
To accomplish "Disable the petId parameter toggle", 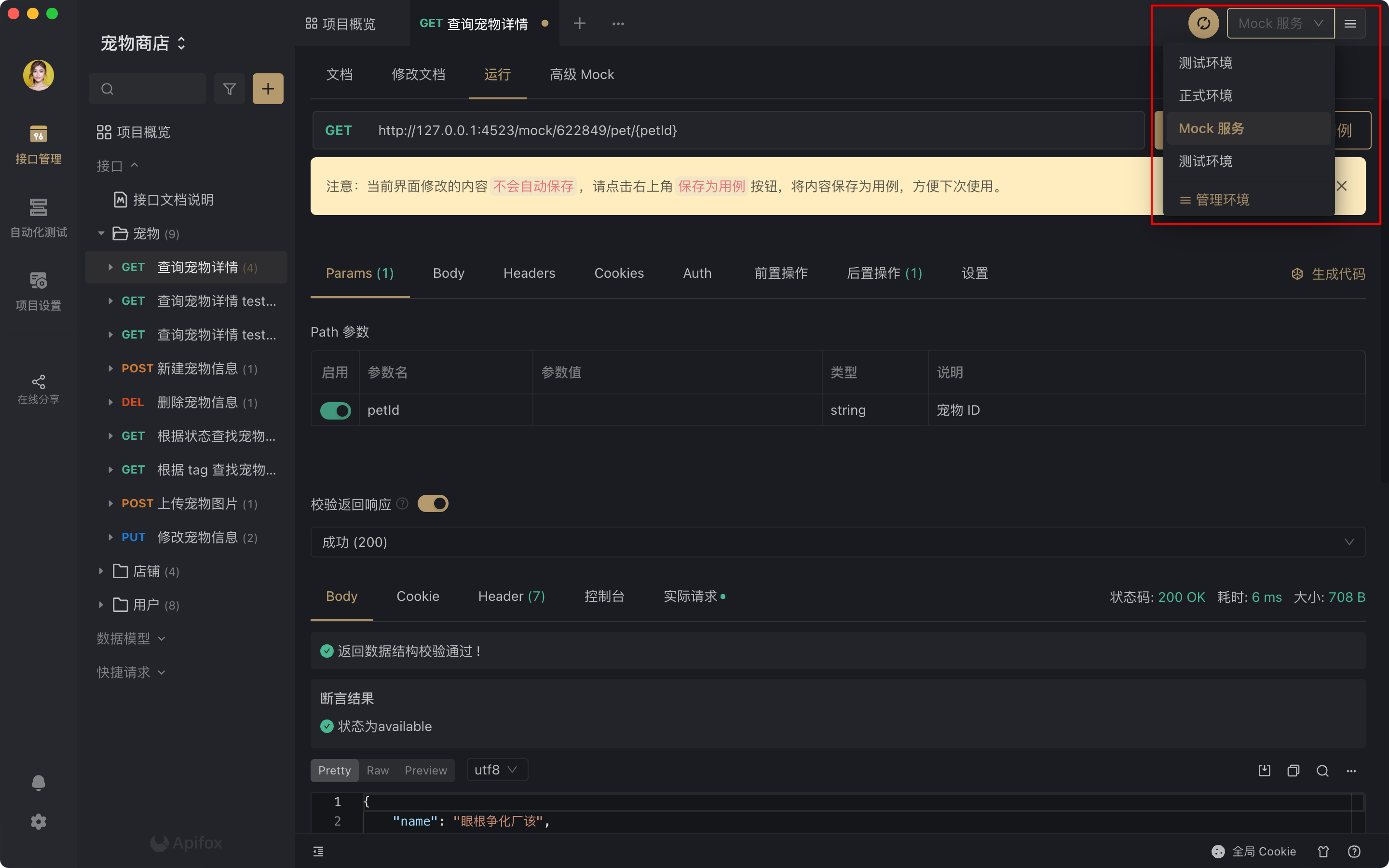I will pos(335,410).
